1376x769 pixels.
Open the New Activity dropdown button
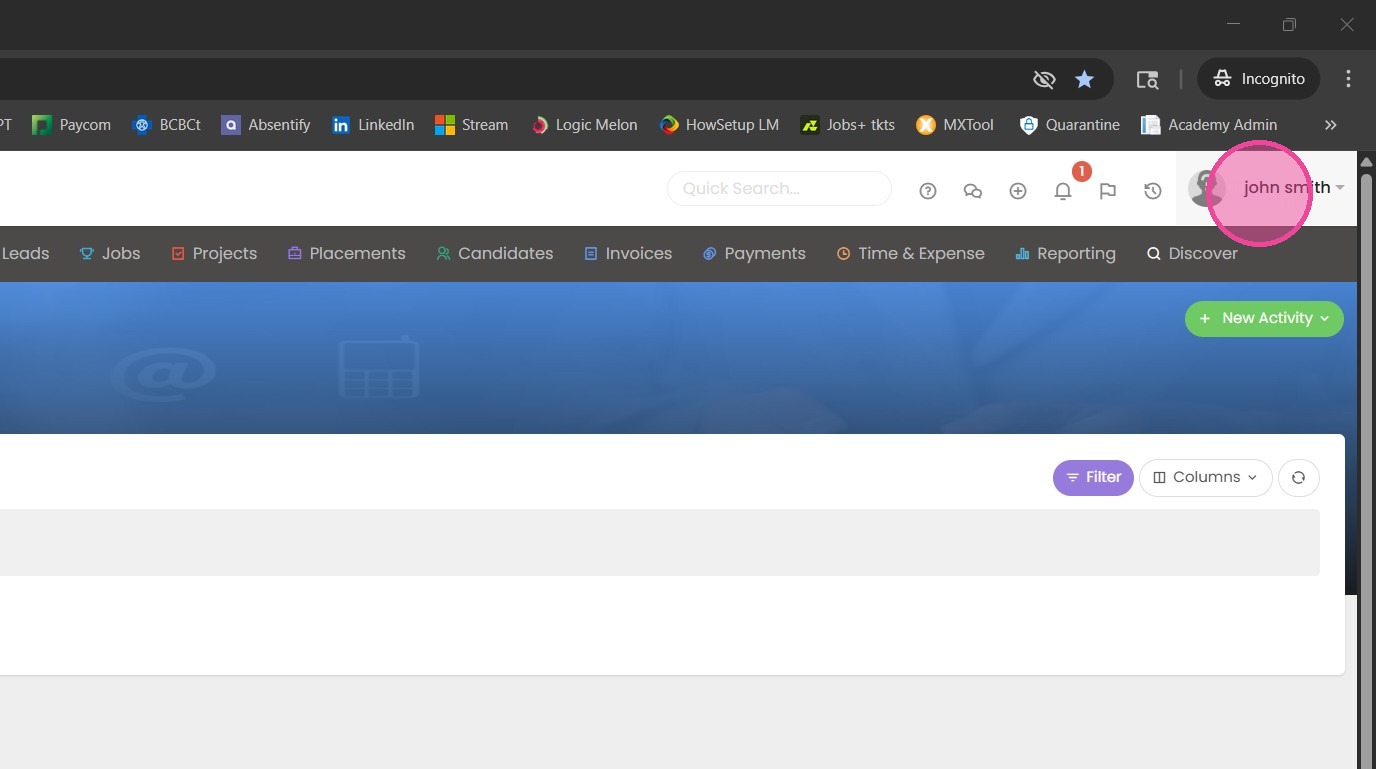[x=1264, y=318]
